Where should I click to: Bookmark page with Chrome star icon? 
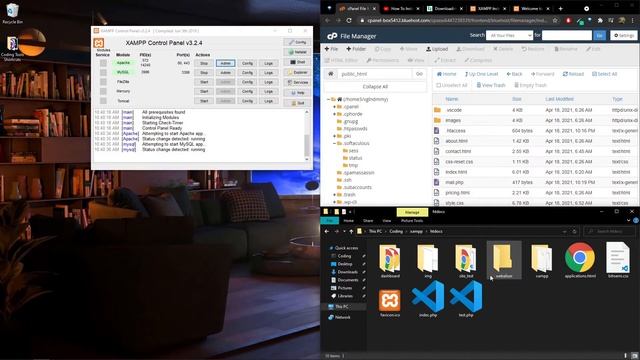[x=555, y=20]
